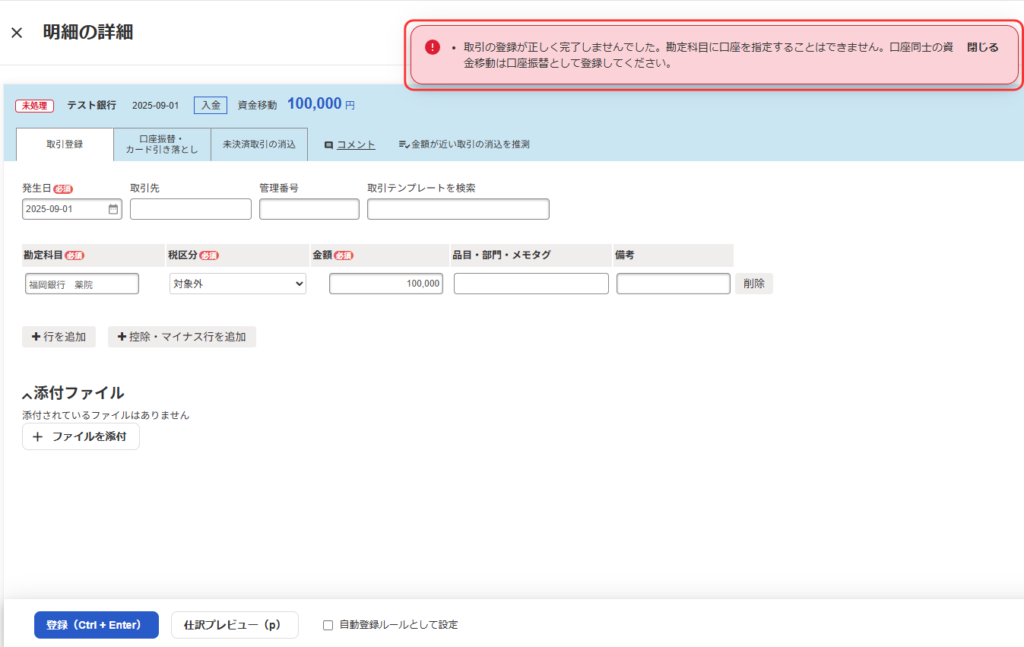Switch to 未決済取引の消込 tab

tap(259, 144)
